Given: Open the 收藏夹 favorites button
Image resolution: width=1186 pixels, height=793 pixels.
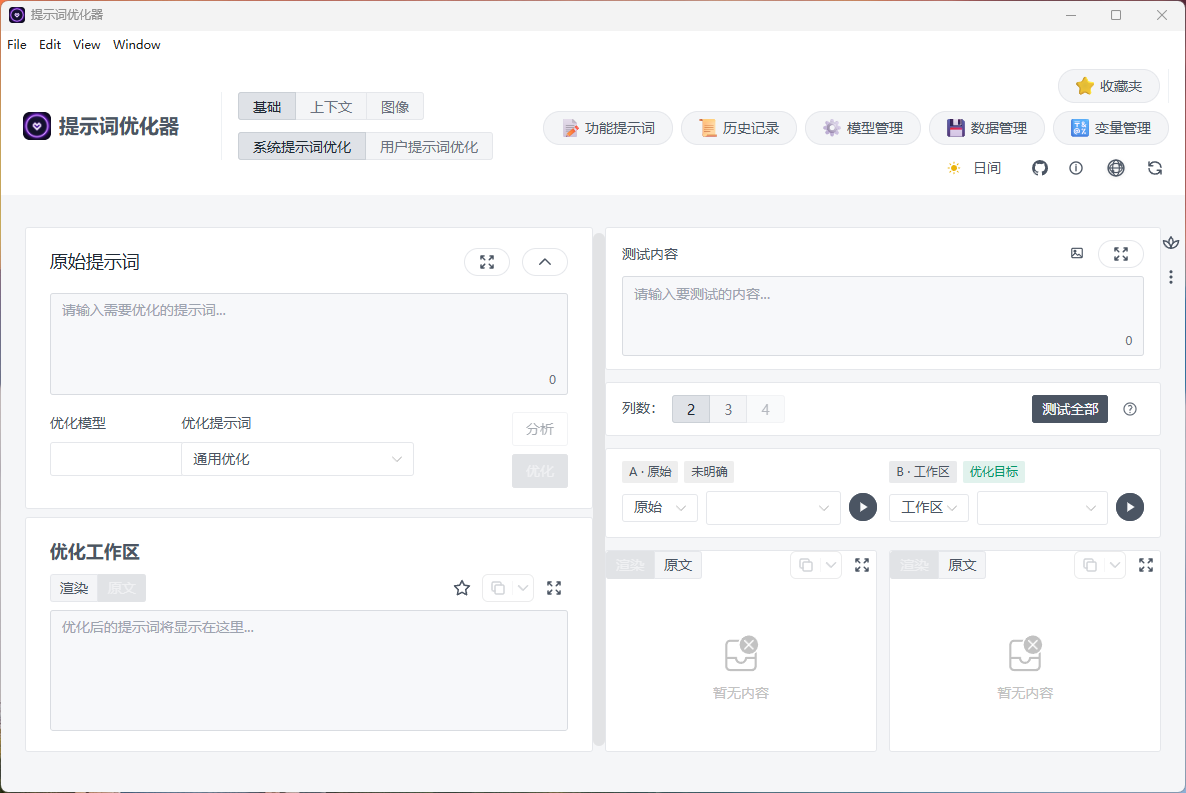Looking at the screenshot, I should click(1108, 86).
